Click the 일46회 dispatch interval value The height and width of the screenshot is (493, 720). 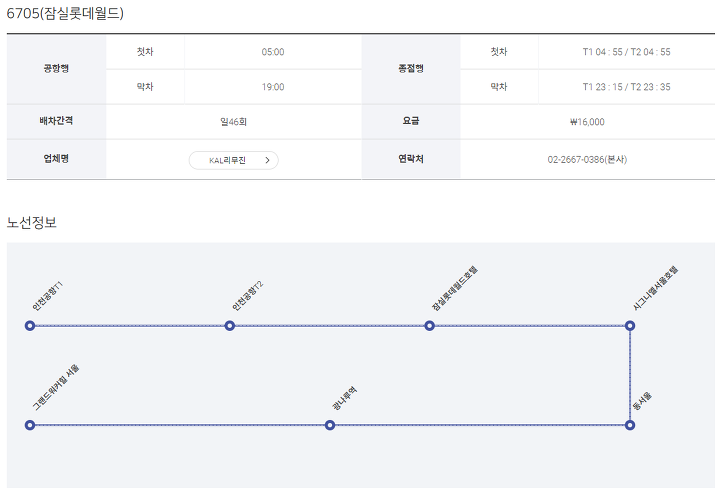233,122
